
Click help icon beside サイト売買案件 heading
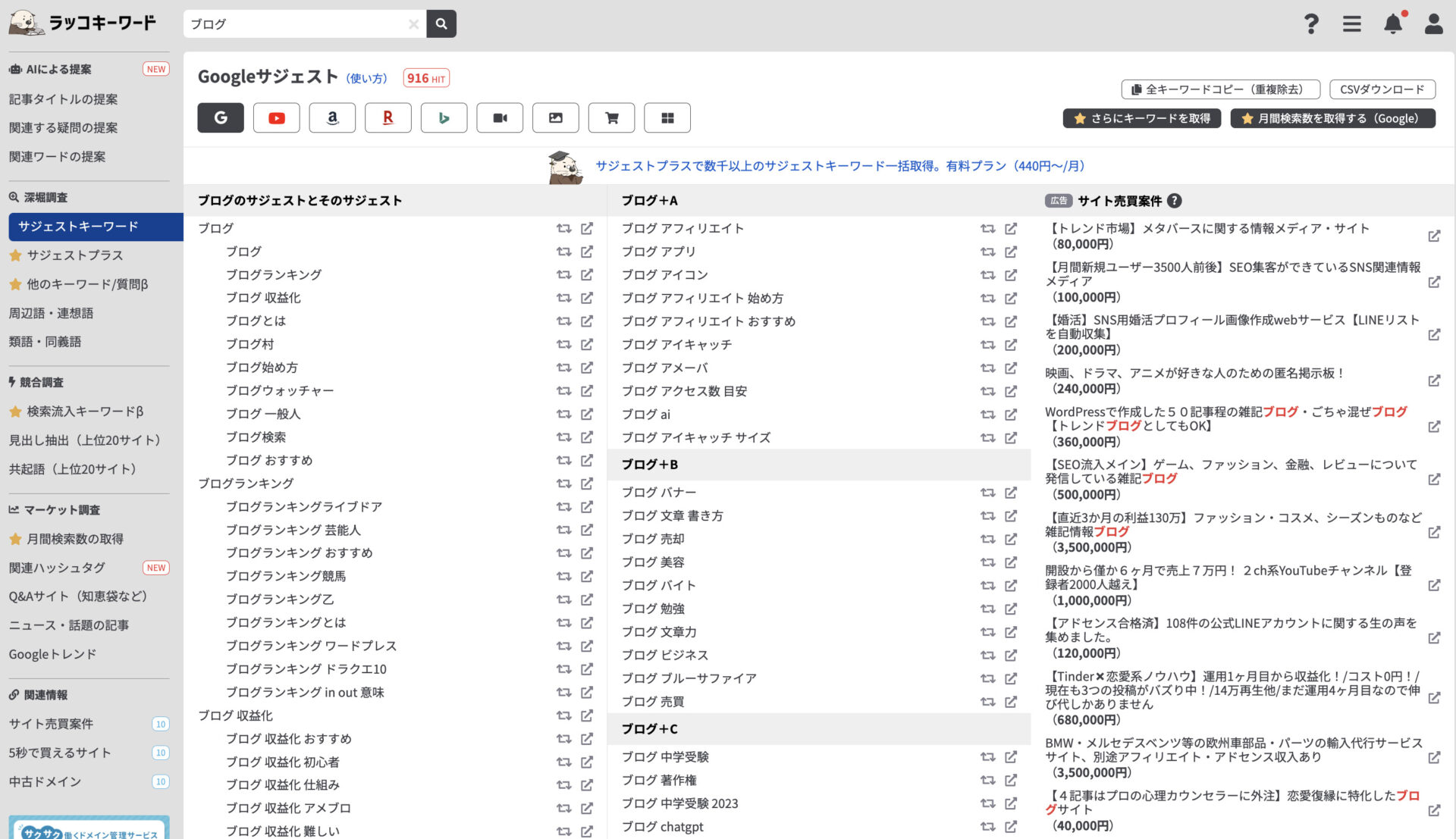1174,201
